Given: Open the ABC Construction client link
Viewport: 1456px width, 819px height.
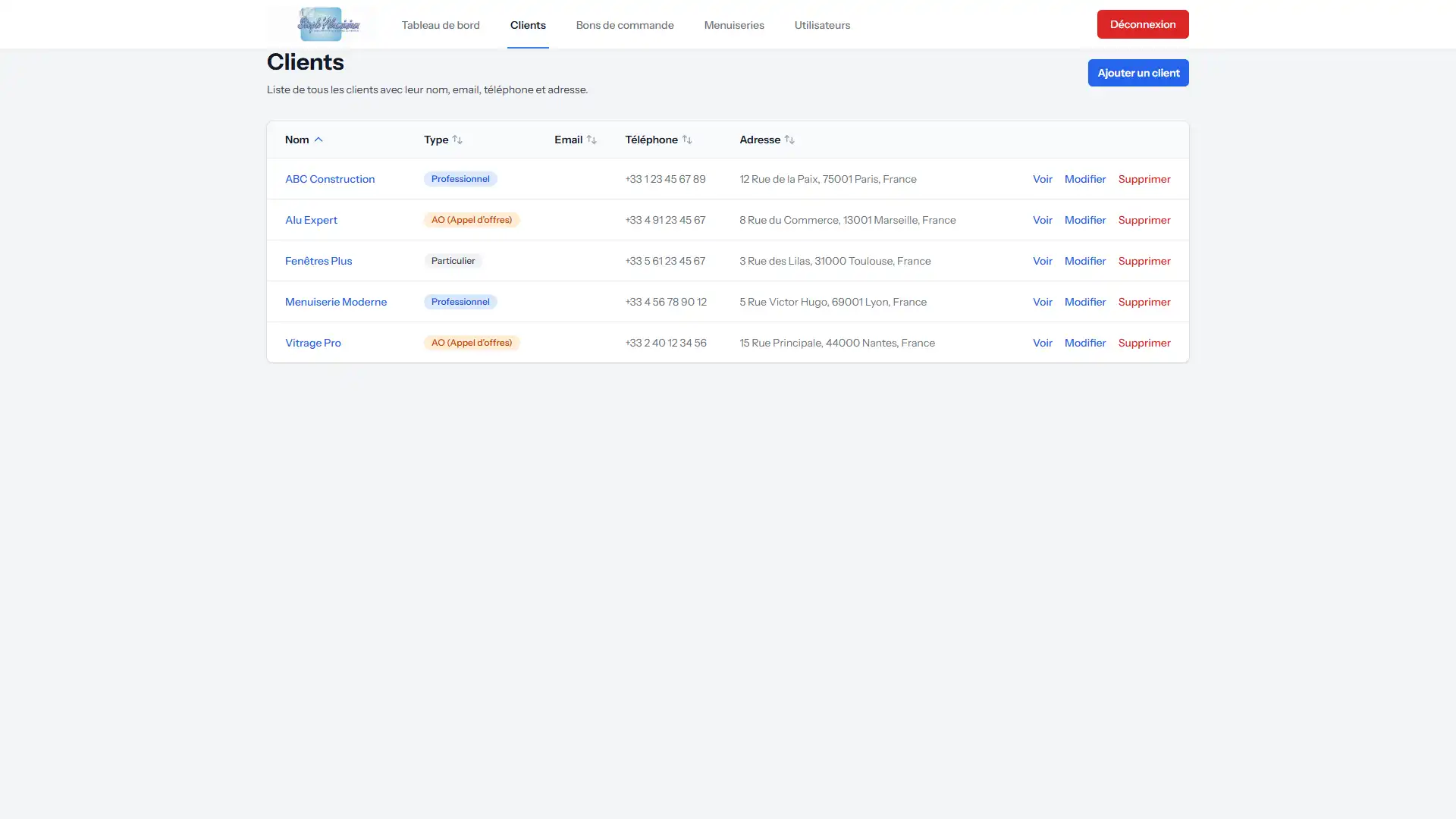Looking at the screenshot, I should 330,179.
